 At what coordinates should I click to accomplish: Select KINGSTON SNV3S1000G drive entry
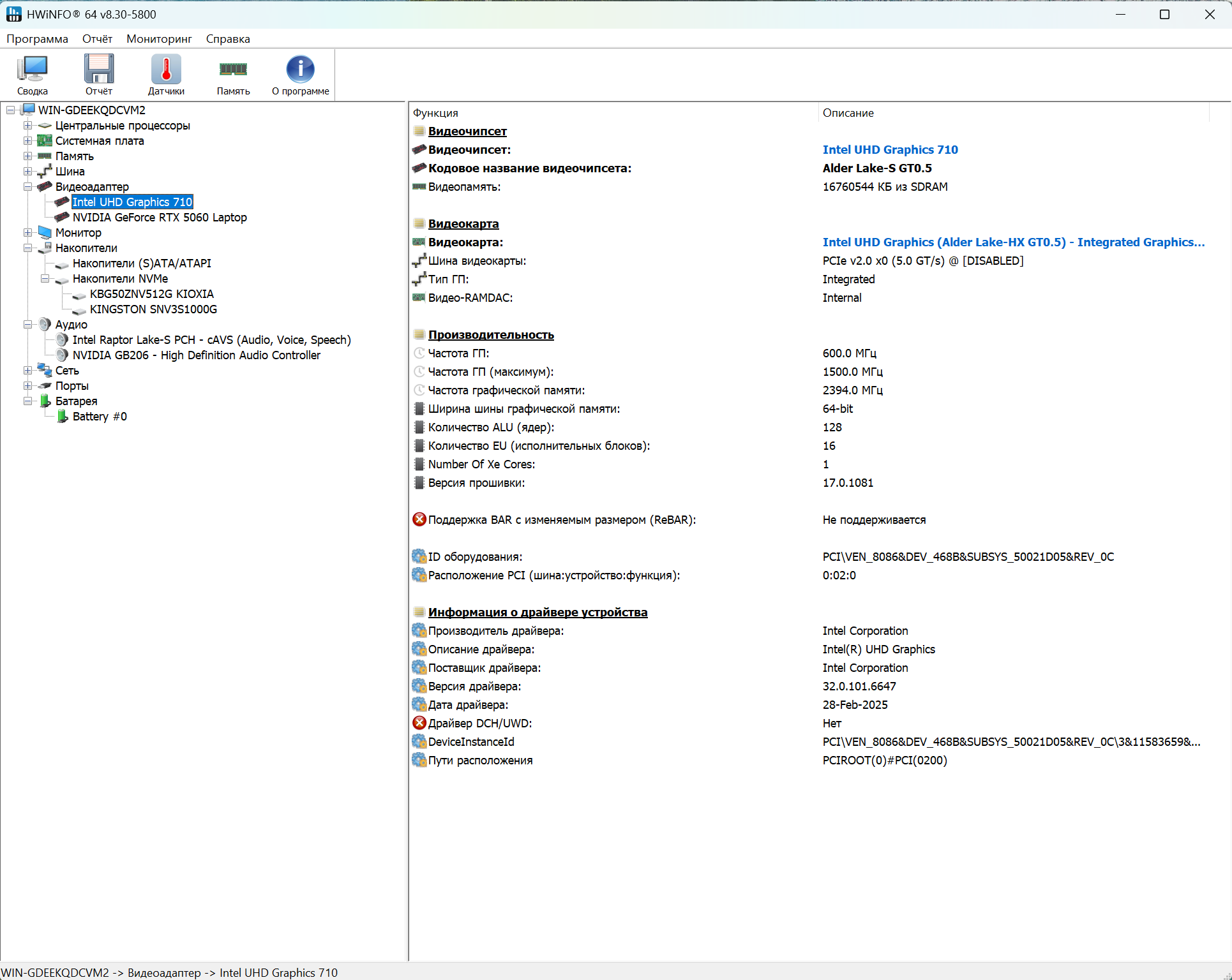click(x=153, y=309)
